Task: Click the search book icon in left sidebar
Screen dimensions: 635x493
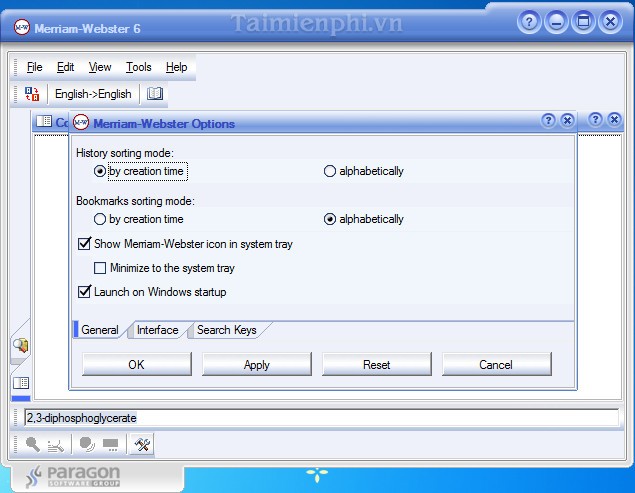Action: tap(21, 346)
